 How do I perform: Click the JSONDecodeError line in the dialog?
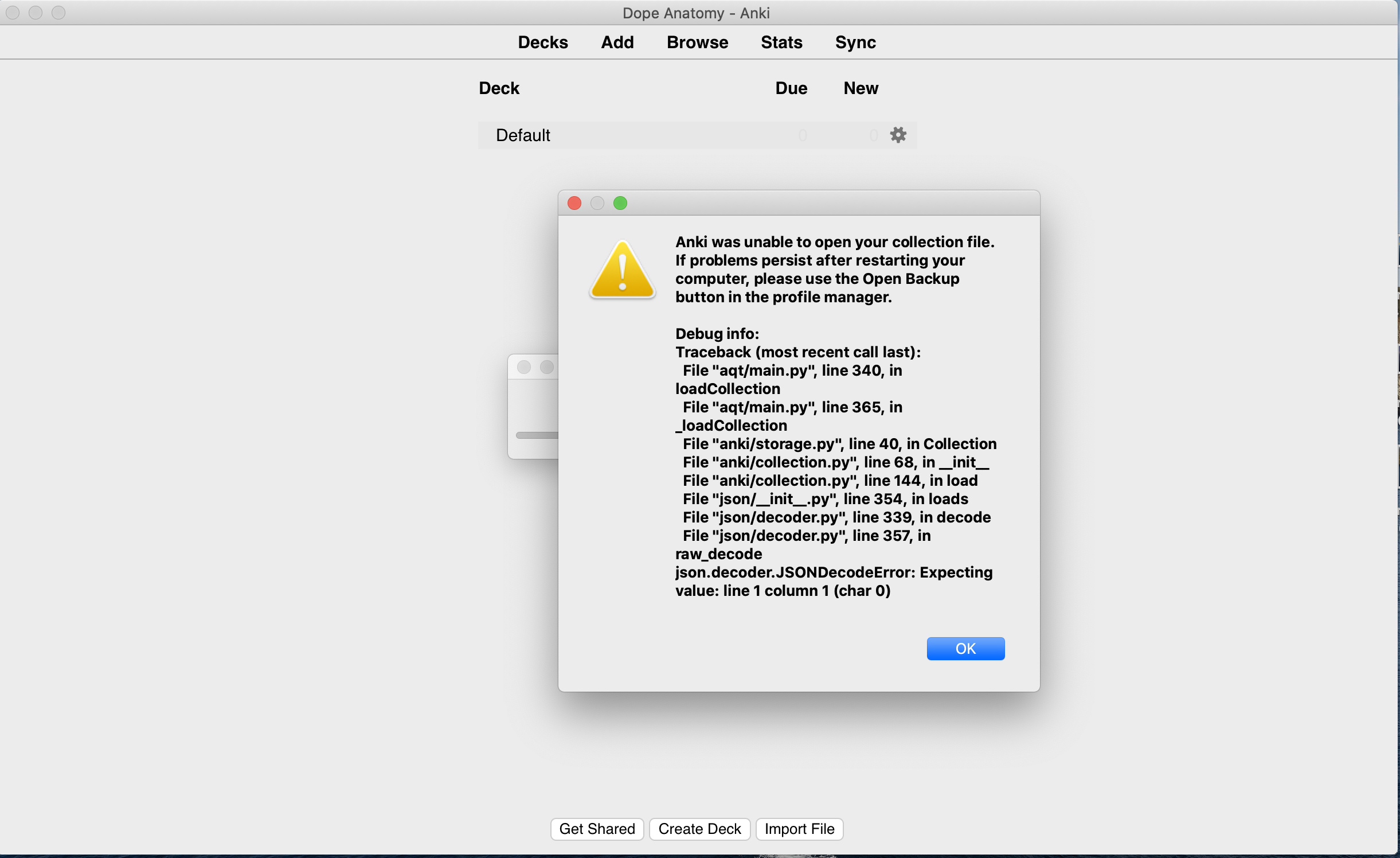834,582
